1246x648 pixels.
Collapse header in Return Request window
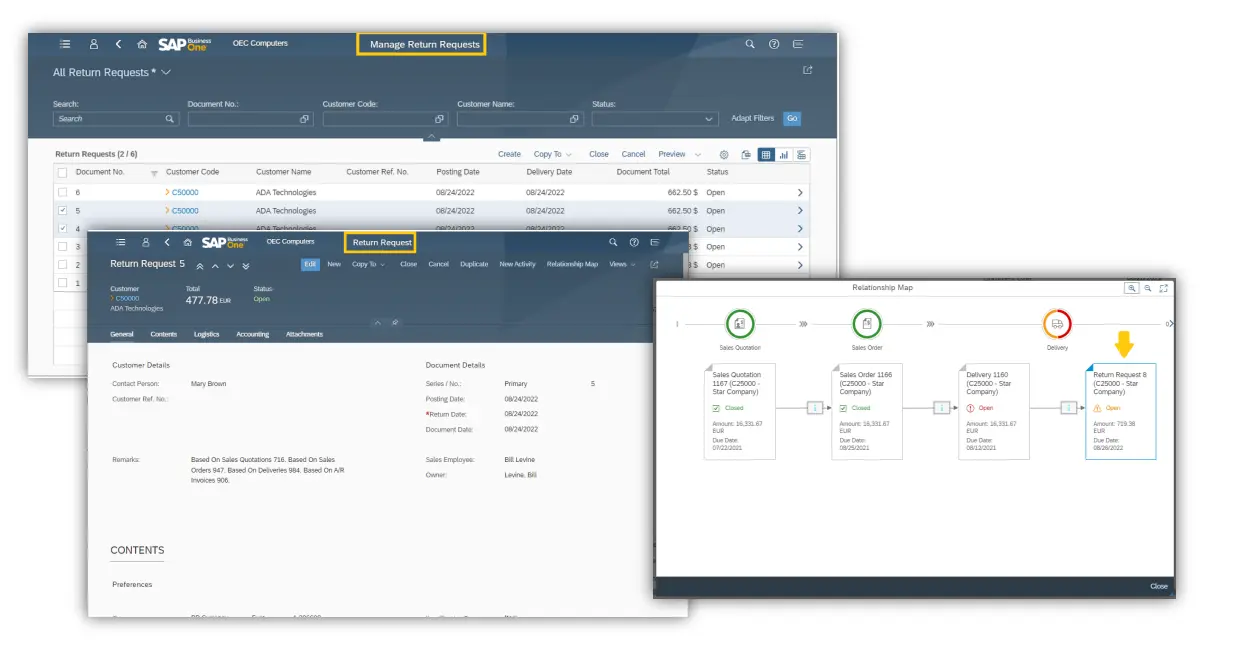(x=379, y=323)
